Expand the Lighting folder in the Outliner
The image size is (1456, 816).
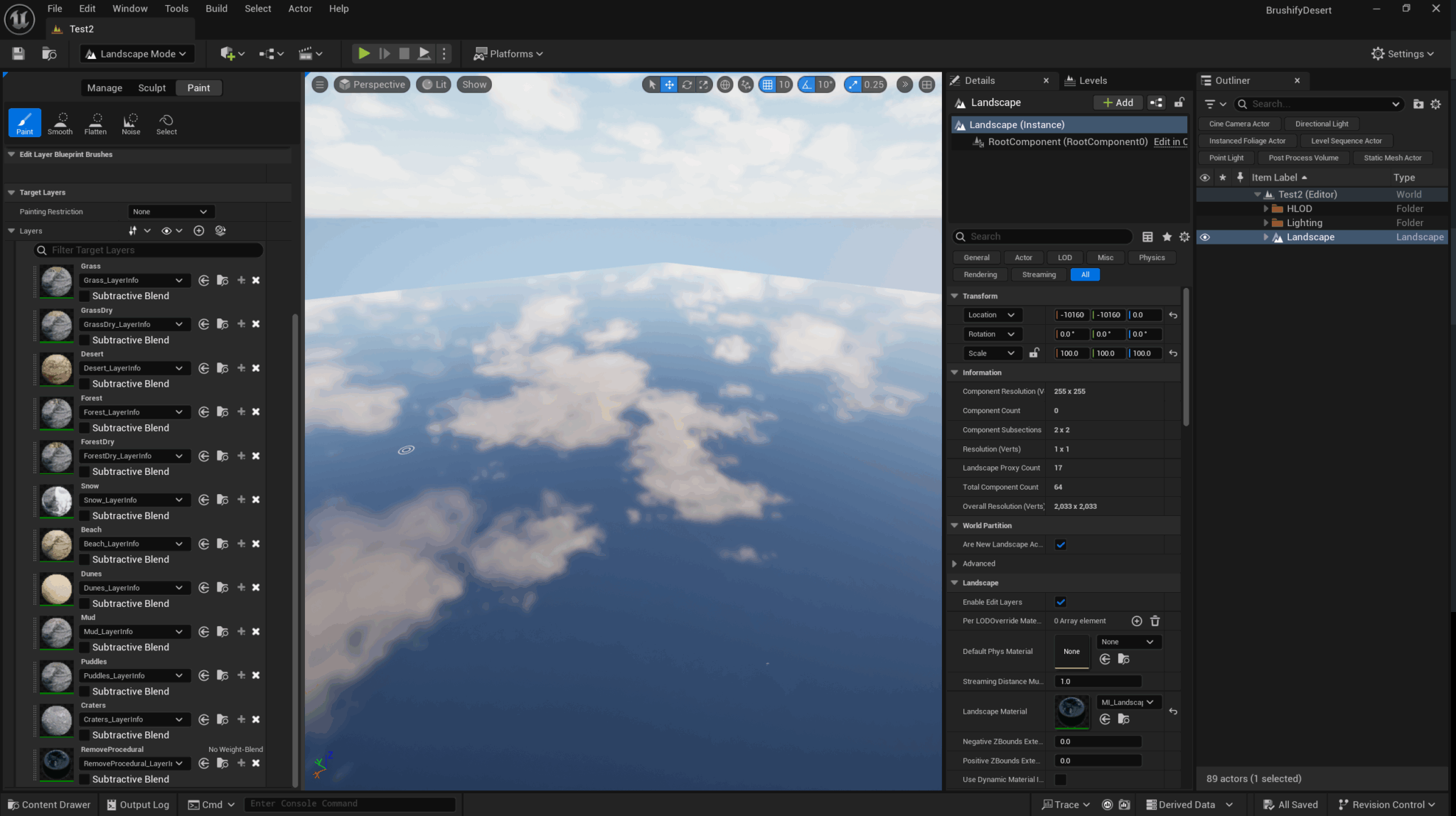tap(1266, 222)
